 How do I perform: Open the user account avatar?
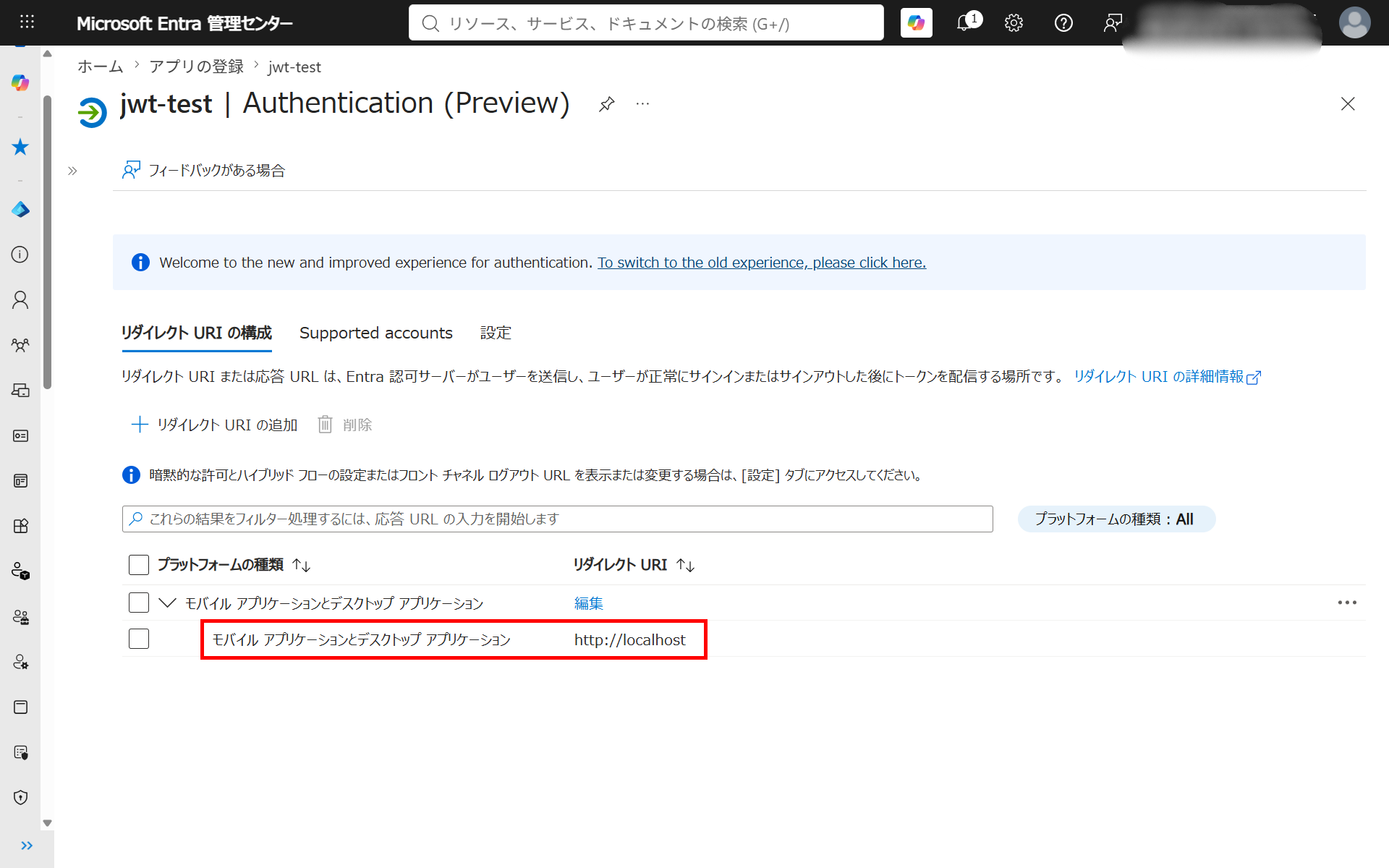coord(1354,23)
